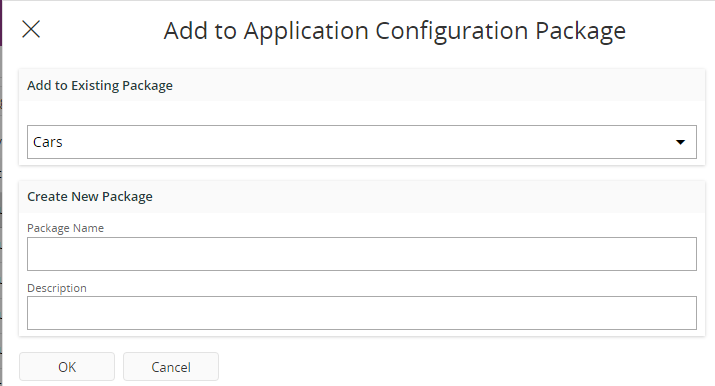Click the Description label
Viewport: 715px width, 386px height.
[57, 288]
